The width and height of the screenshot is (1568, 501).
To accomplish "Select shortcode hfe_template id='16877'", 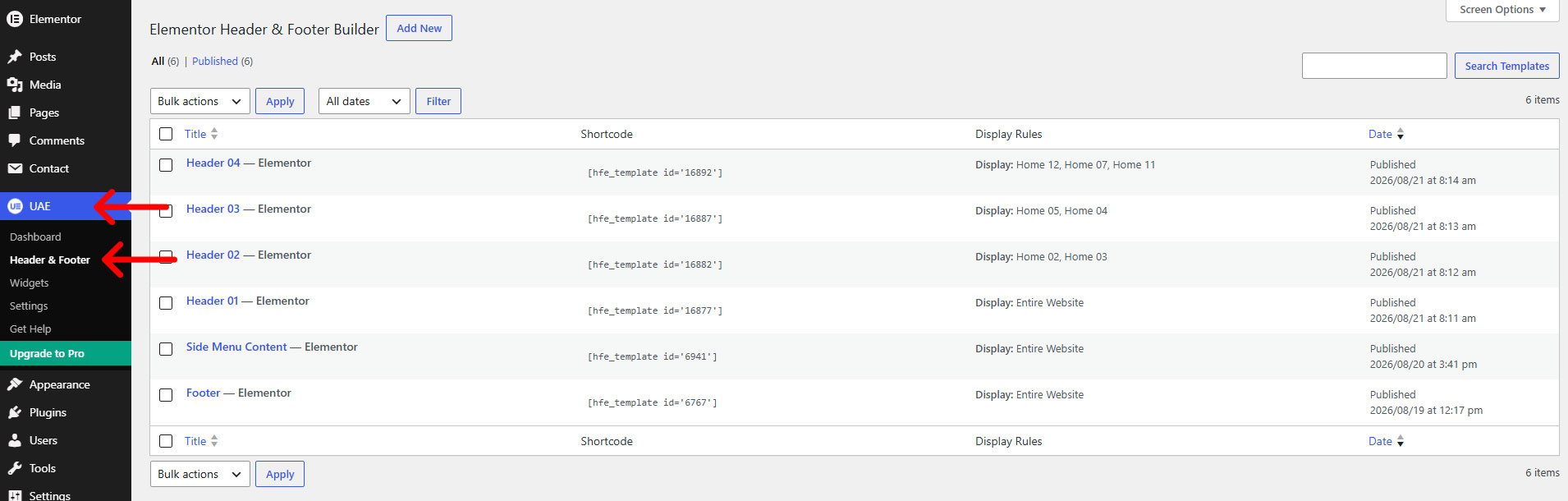I will (655, 310).
